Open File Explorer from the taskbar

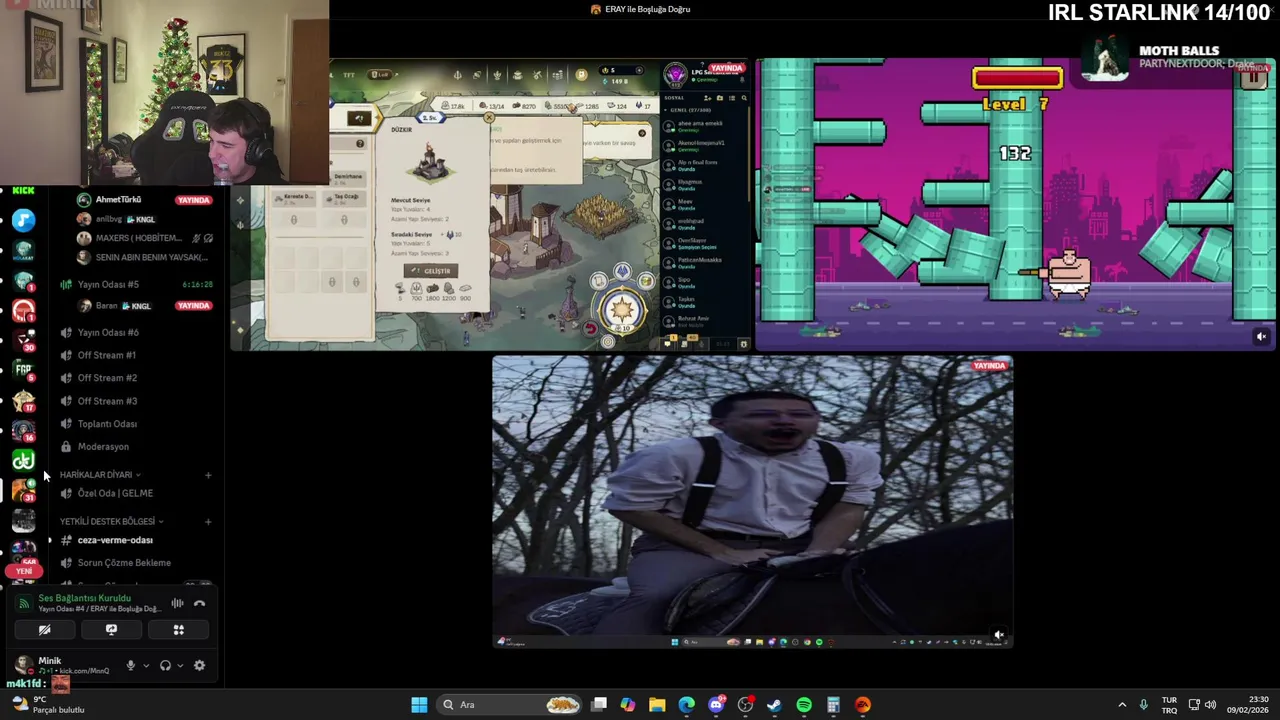[657, 705]
